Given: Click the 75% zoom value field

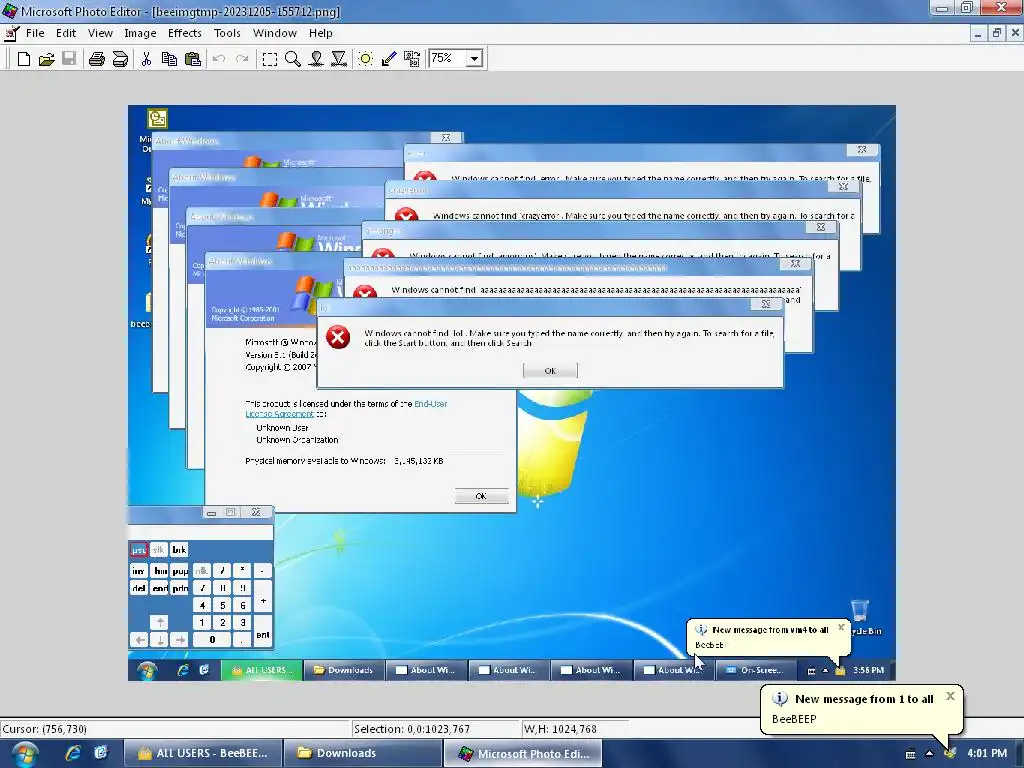Looking at the screenshot, I should coord(448,59).
